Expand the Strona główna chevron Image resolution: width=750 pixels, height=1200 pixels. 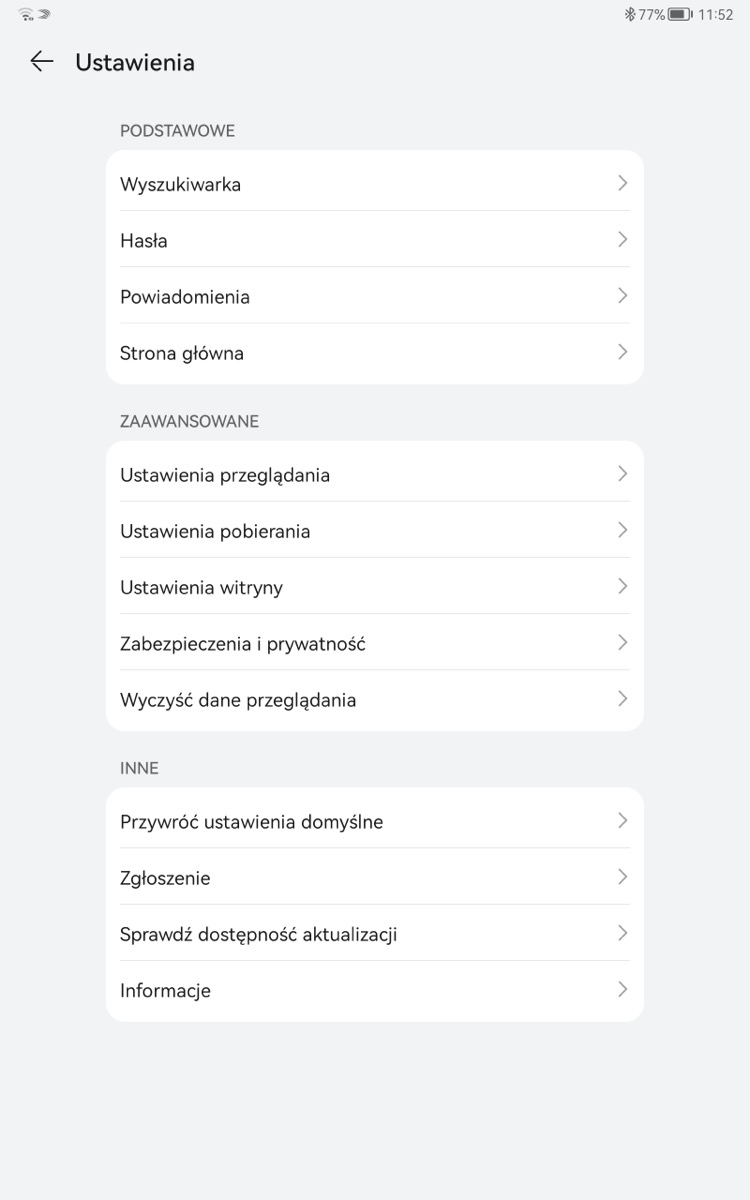[622, 352]
